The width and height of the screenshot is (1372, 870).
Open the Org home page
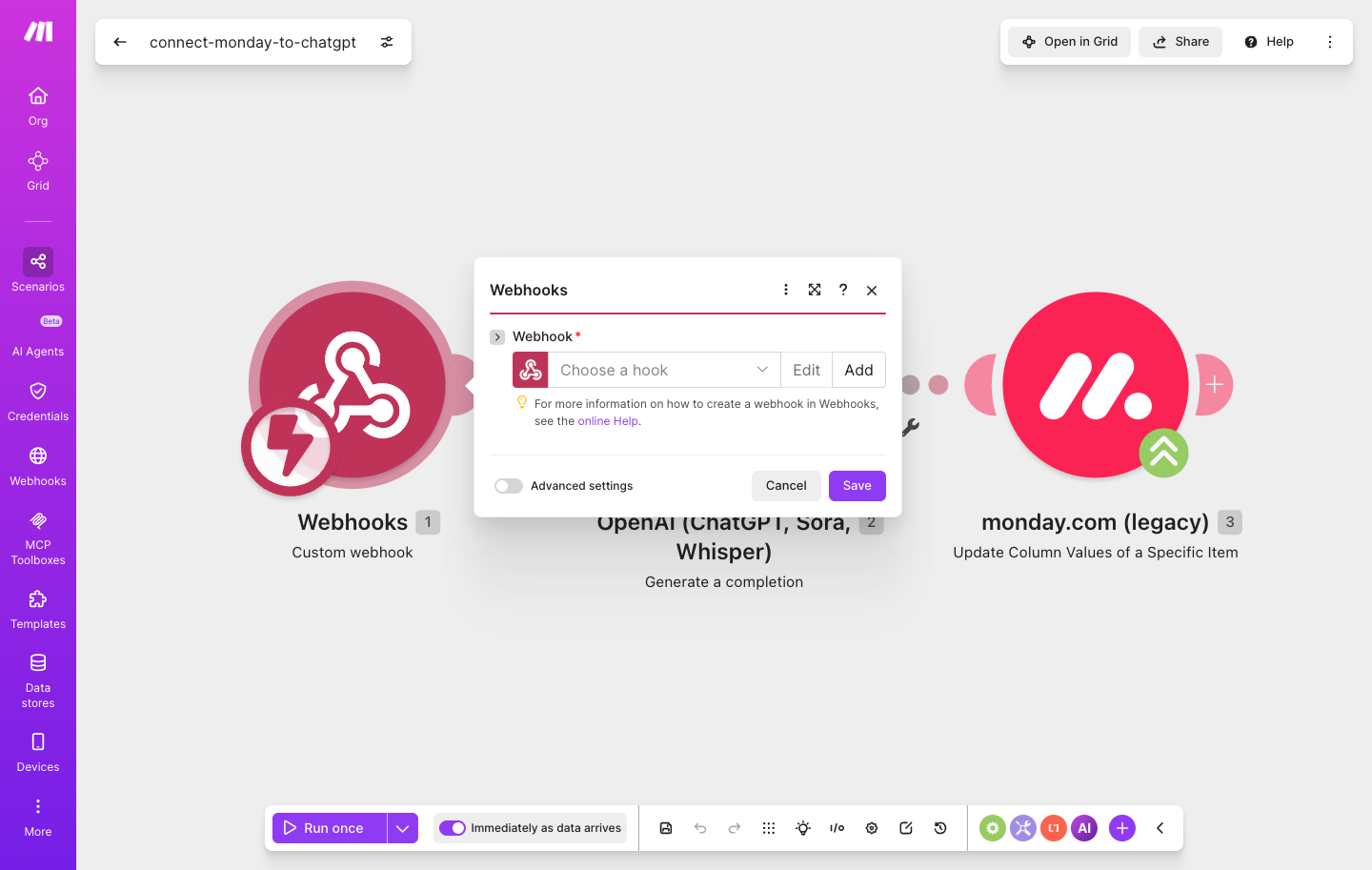point(38,106)
